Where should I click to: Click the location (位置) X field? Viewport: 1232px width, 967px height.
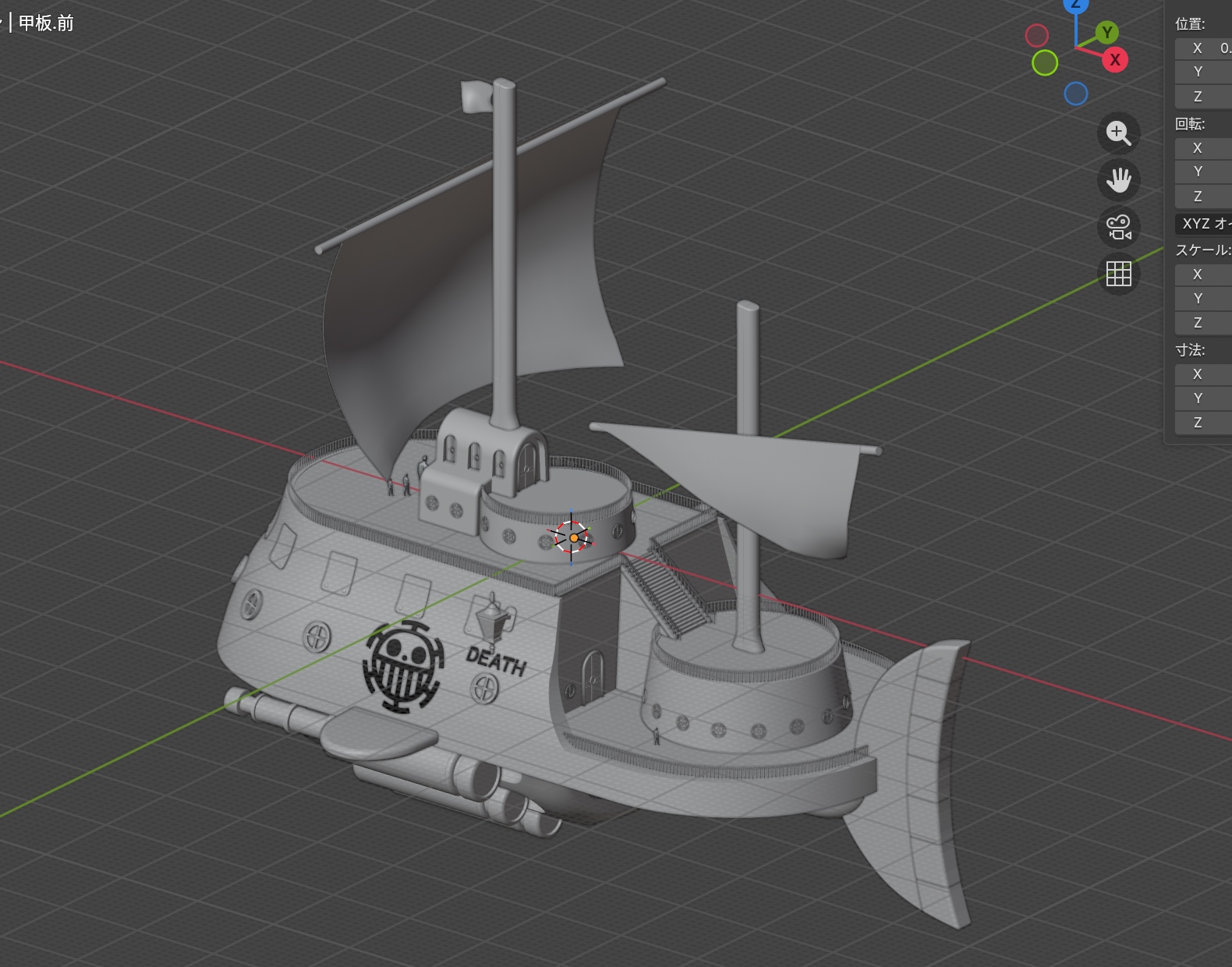1204,48
